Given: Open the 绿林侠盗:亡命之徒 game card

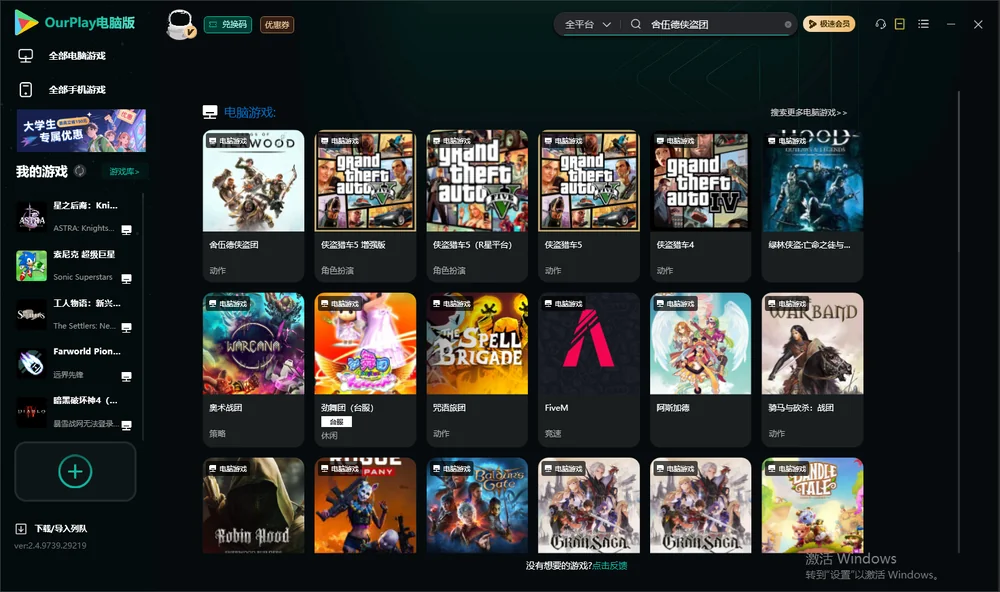Looking at the screenshot, I should click(x=812, y=205).
